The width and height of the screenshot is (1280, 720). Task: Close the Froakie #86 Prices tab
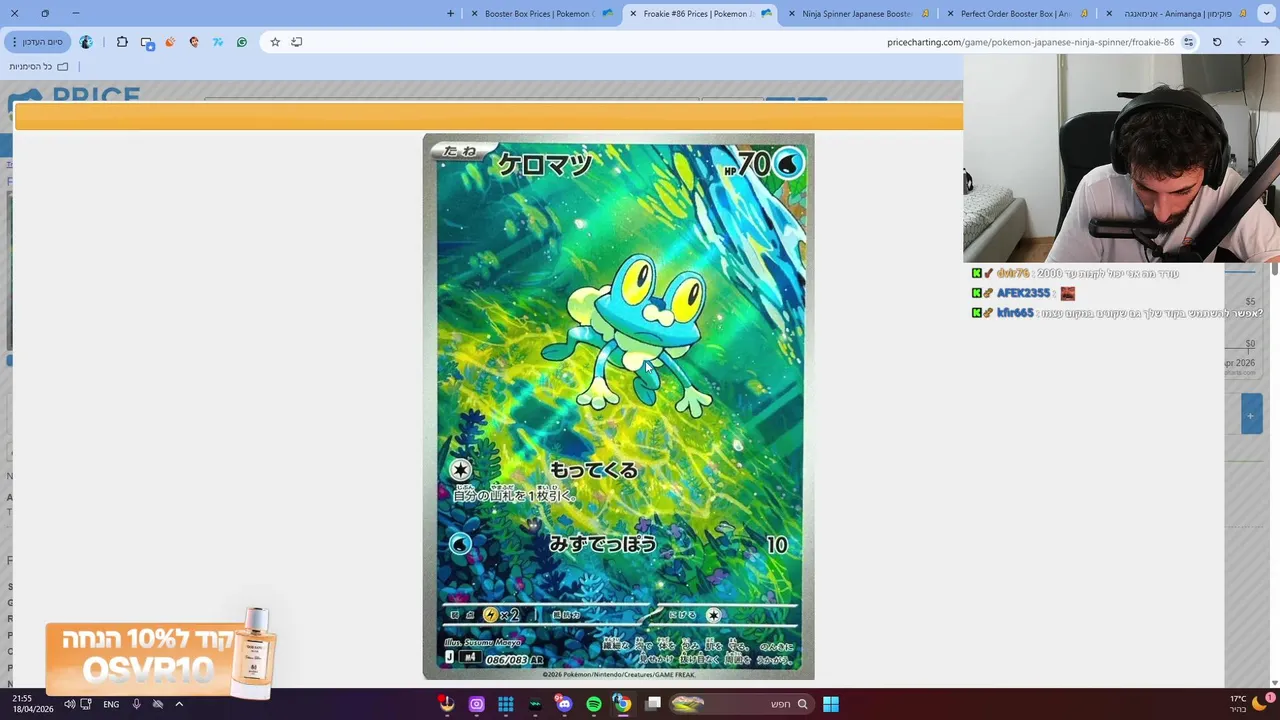pos(633,13)
